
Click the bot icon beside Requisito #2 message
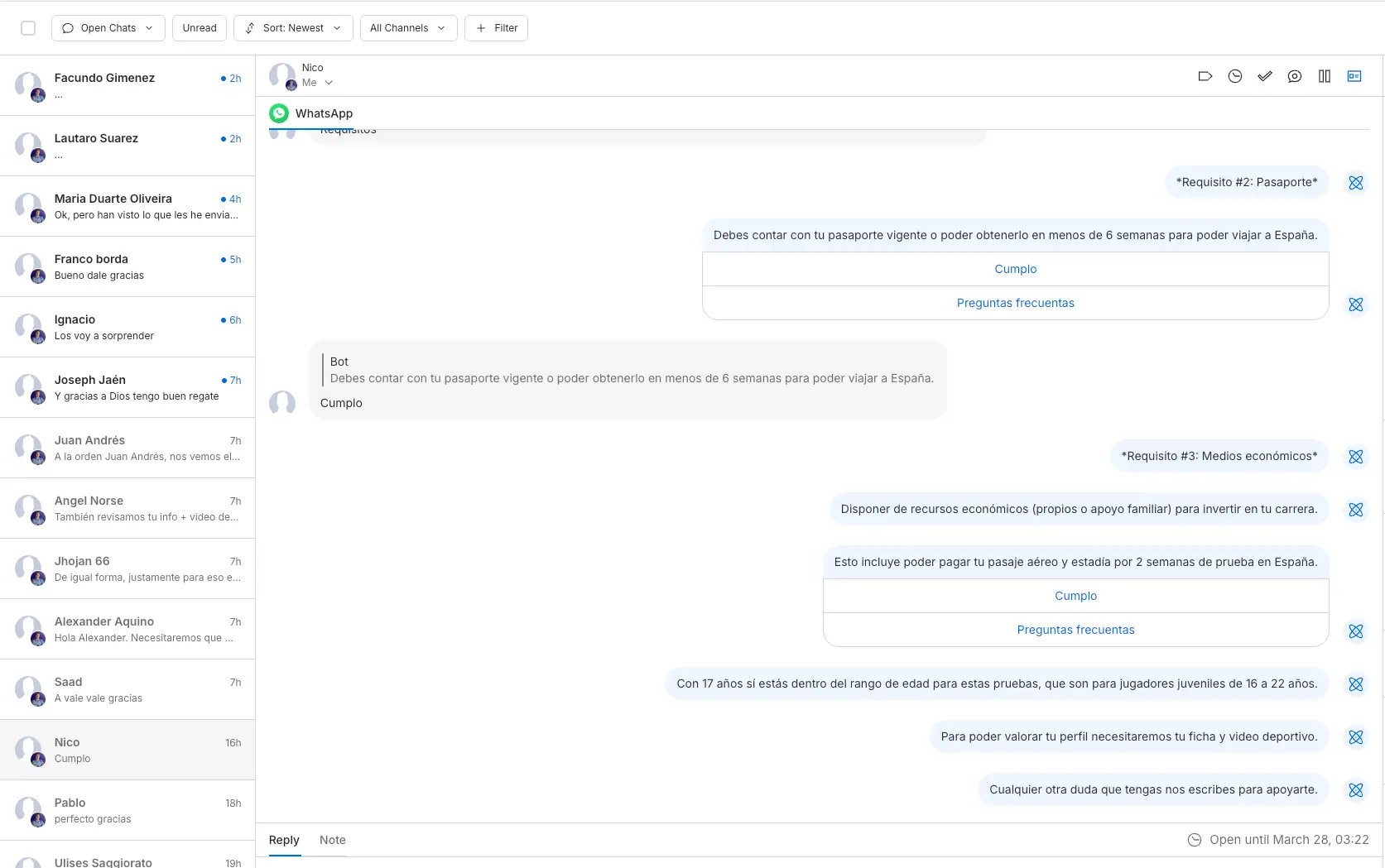pos(1356,182)
